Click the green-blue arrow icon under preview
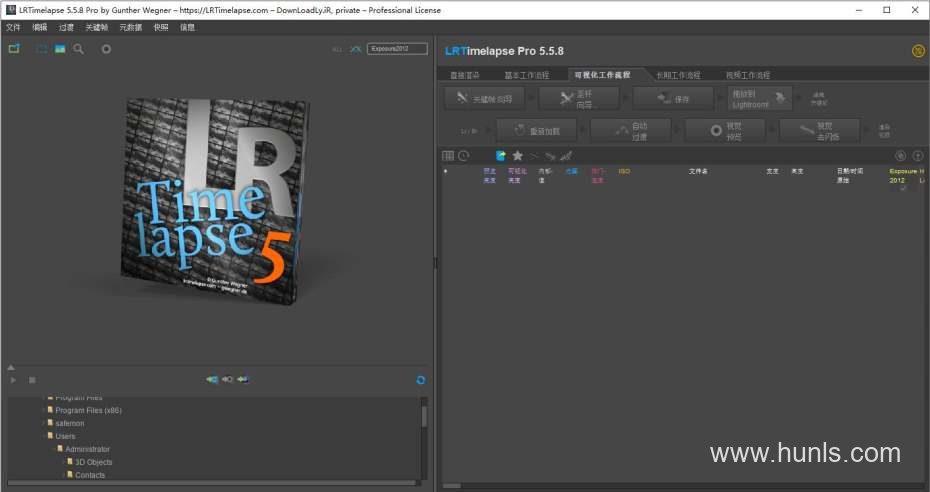 click(243, 379)
